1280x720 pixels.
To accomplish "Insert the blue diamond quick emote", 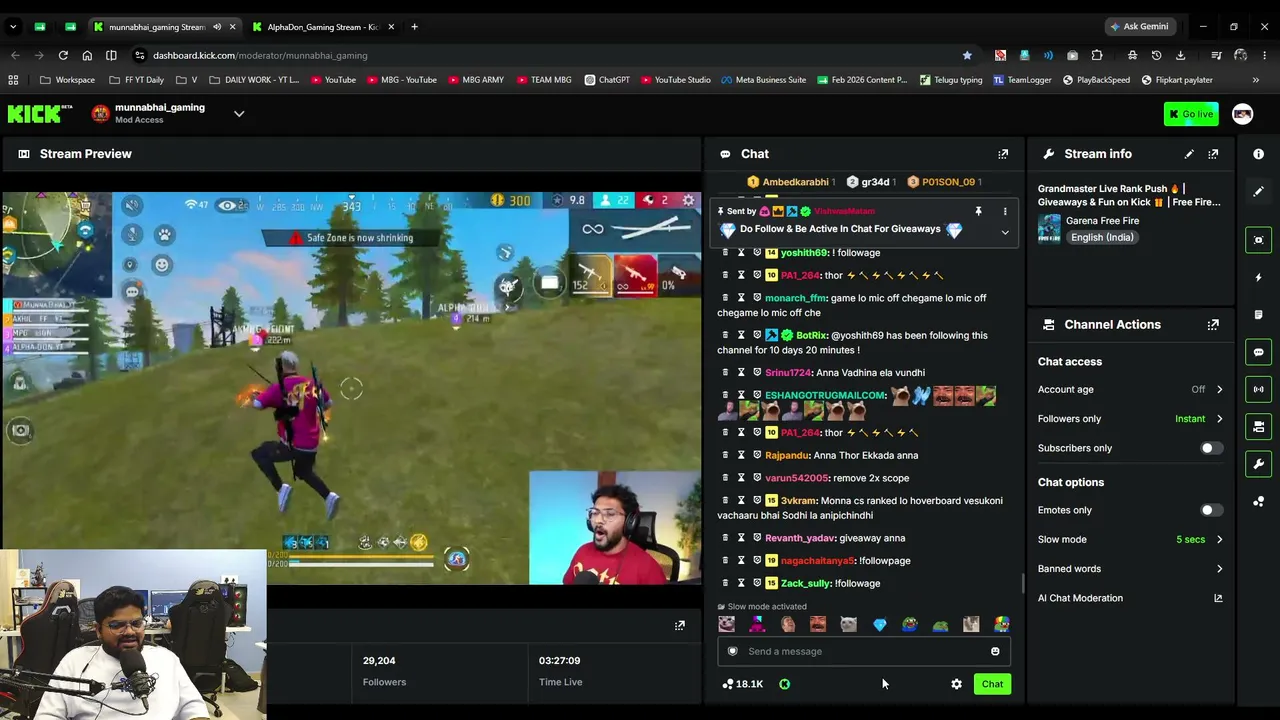I will (x=879, y=625).
